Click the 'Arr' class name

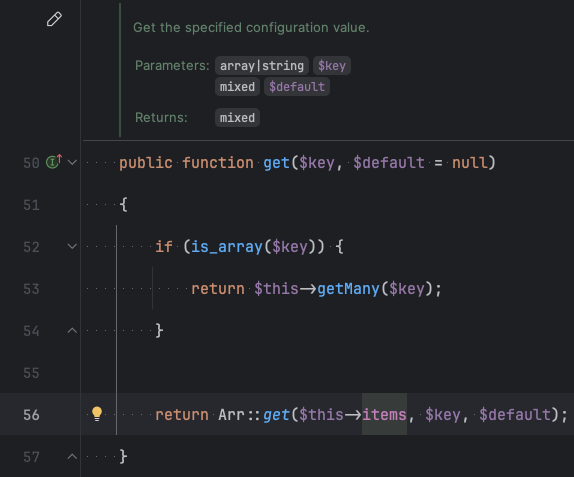coord(231,415)
